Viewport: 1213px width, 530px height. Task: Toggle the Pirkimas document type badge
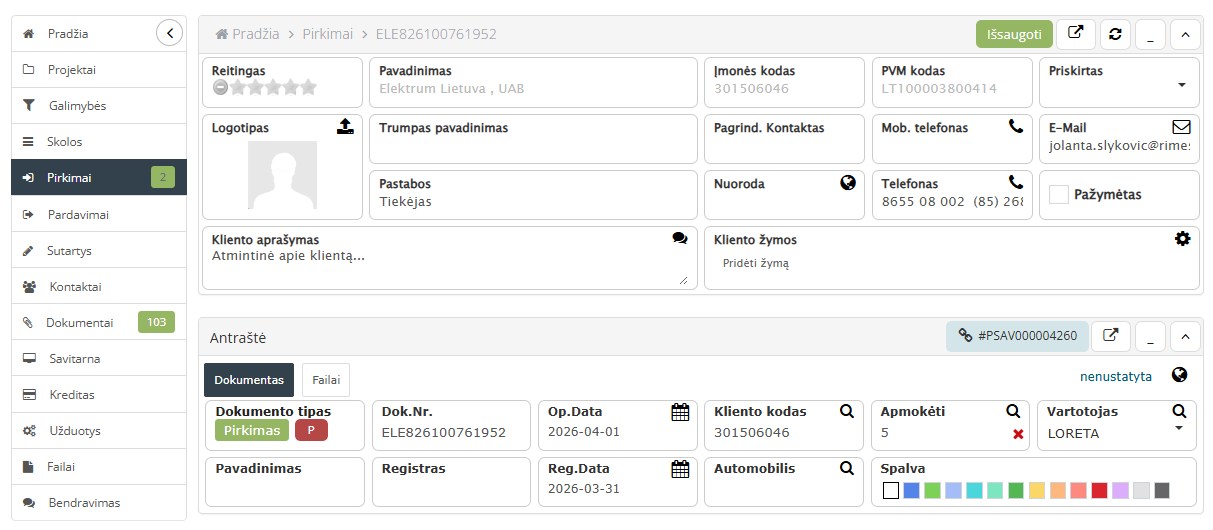pyautogui.click(x=252, y=430)
